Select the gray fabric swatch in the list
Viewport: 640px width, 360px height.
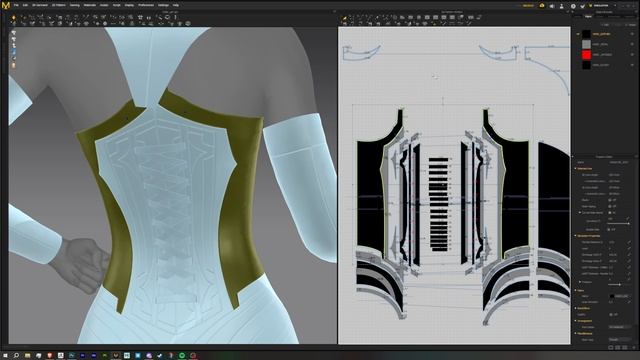586,44
